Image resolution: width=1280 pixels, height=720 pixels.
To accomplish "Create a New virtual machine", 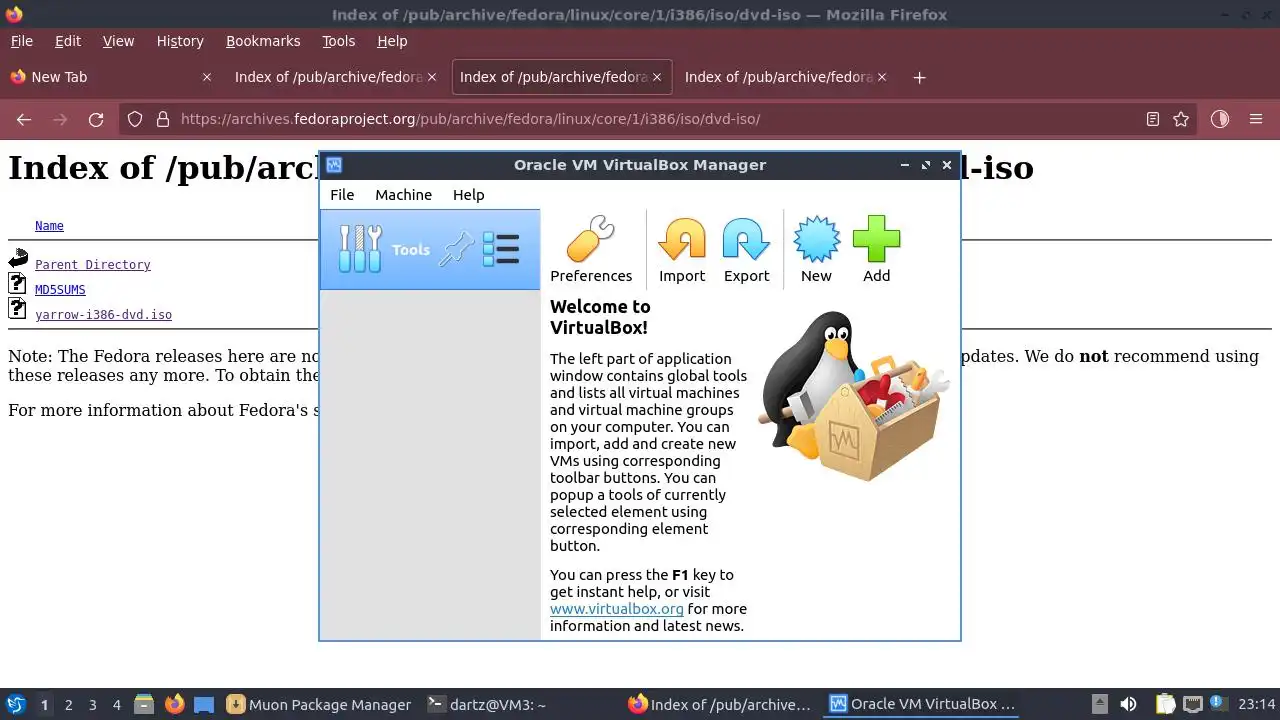I will [x=816, y=250].
